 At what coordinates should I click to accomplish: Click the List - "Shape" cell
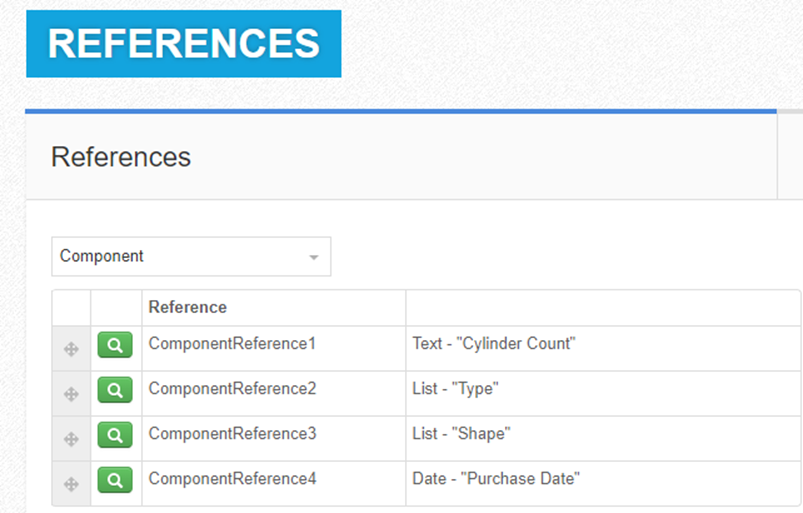[603, 439]
